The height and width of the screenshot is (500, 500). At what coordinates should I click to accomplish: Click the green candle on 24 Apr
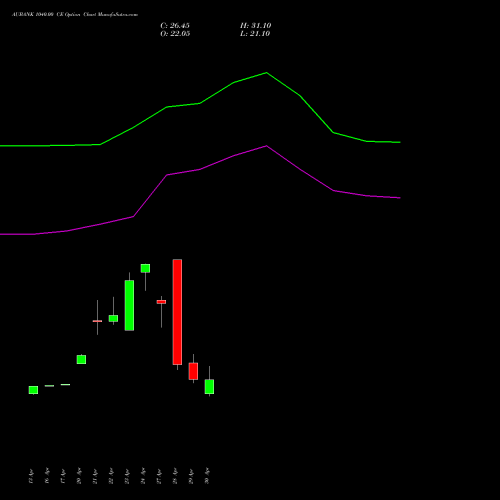pyautogui.click(x=145, y=268)
